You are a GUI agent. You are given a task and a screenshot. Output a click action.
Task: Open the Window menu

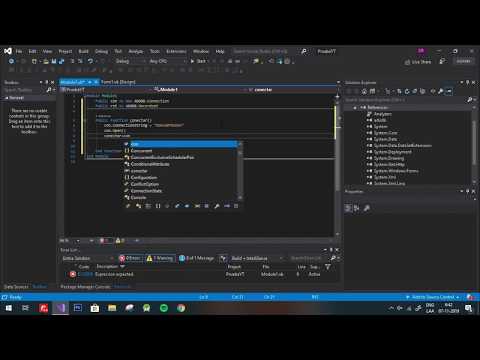(x=201, y=51)
